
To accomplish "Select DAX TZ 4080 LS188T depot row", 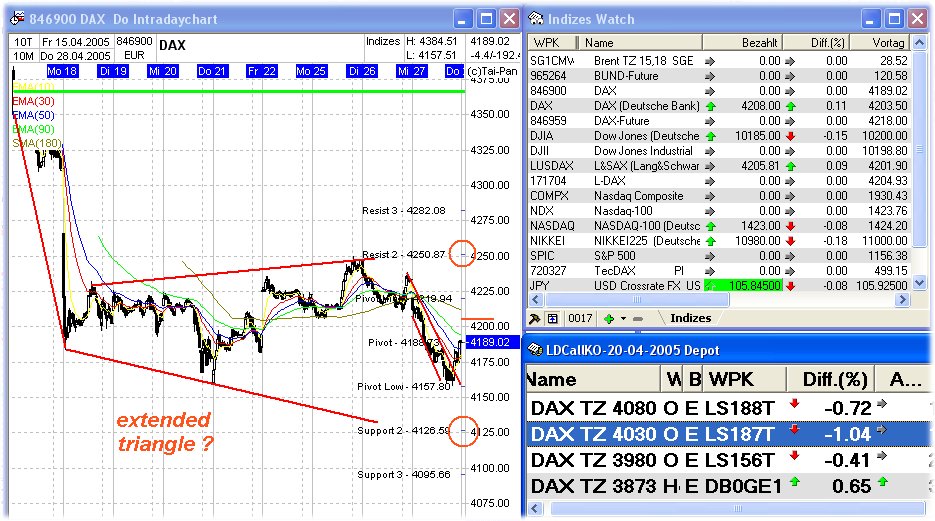I will (729, 408).
